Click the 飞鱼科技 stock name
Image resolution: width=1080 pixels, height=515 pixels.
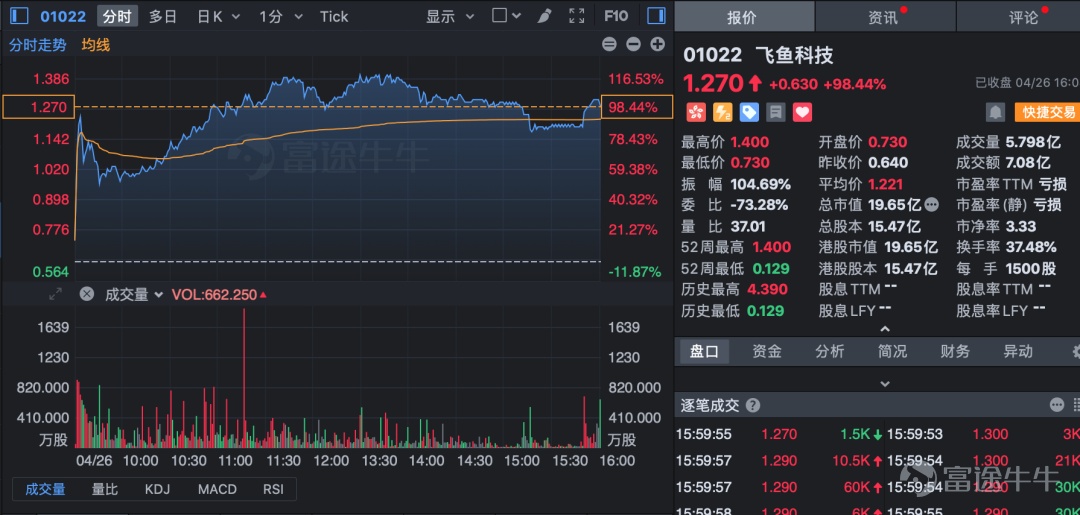[794, 55]
